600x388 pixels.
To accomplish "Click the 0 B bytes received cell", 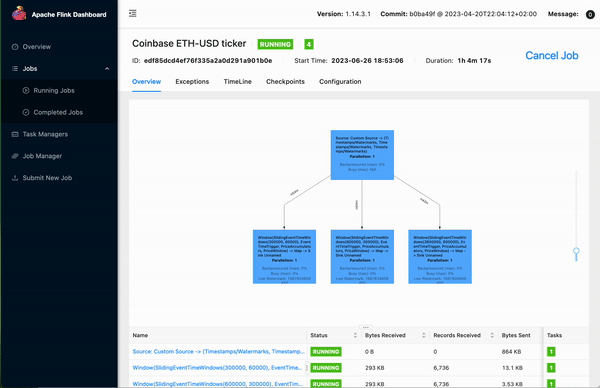I will tap(369, 352).
